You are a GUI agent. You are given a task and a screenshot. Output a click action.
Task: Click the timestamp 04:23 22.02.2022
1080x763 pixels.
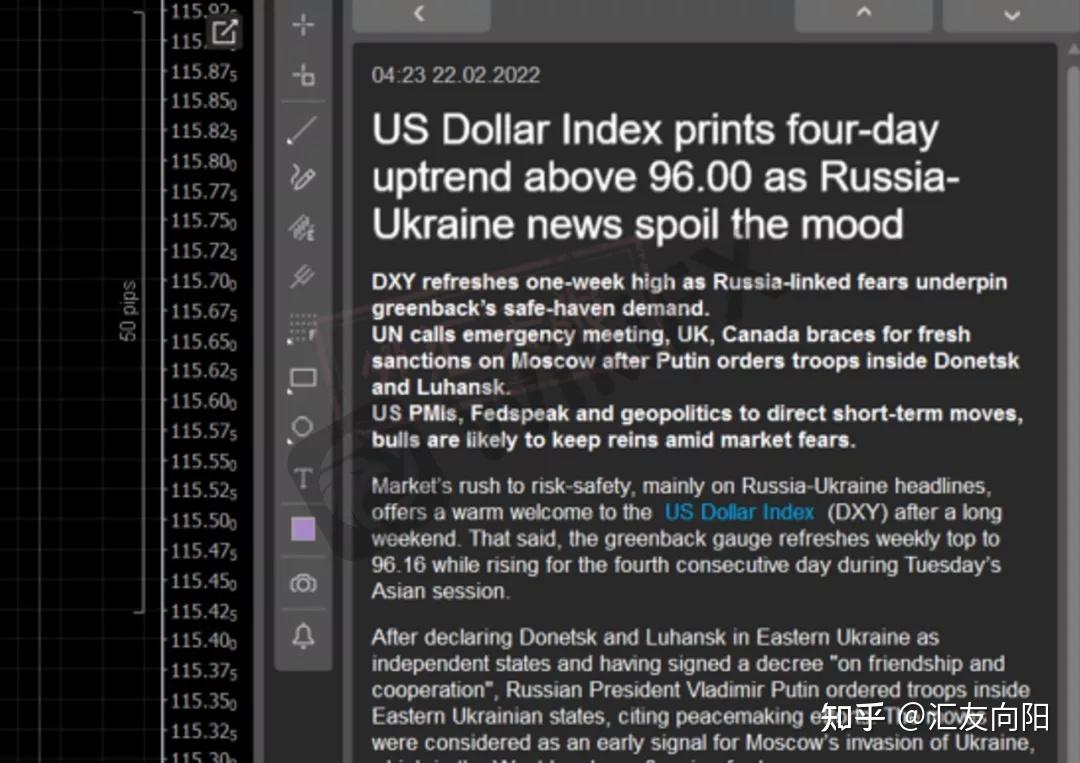tap(455, 75)
